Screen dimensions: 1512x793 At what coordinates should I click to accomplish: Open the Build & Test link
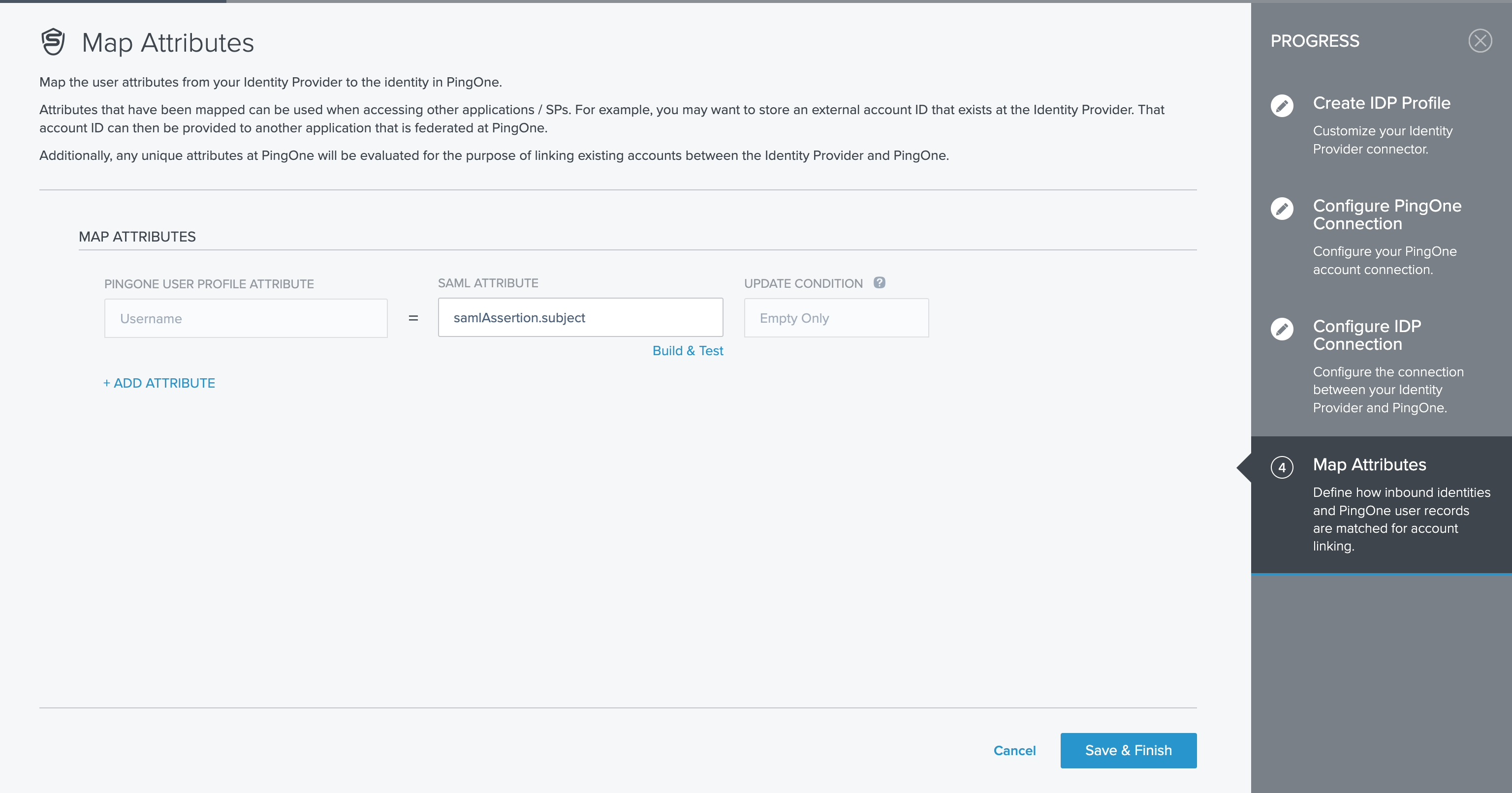tap(688, 350)
